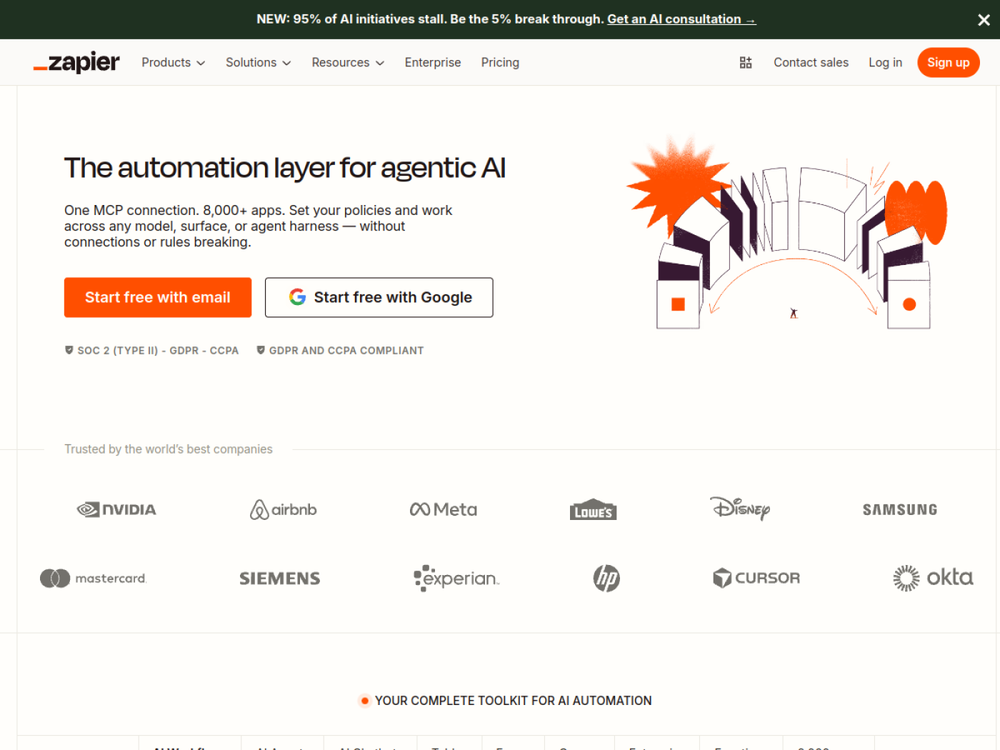1000x750 pixels.
Task: Click the Zapier logo
Action: coord(77,62)
